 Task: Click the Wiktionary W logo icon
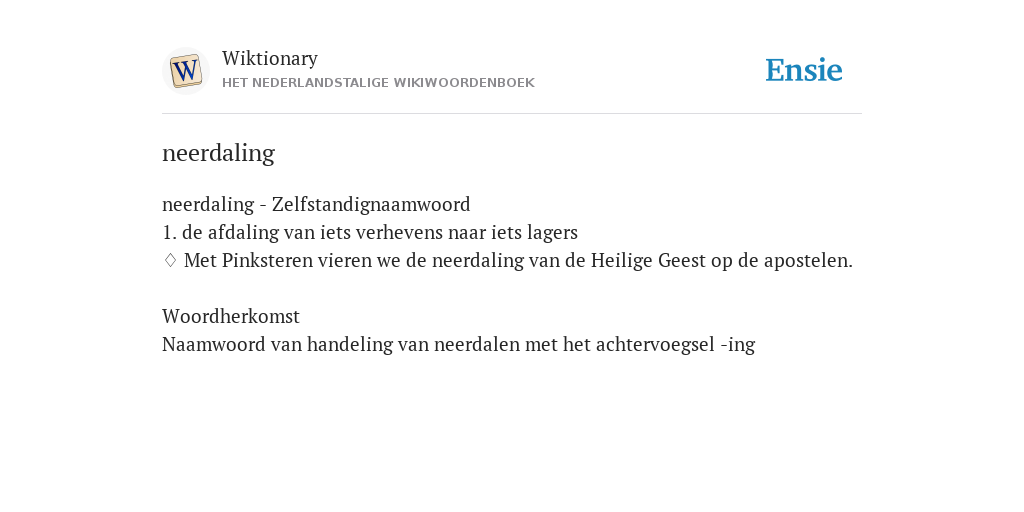[x=185, y=71]
